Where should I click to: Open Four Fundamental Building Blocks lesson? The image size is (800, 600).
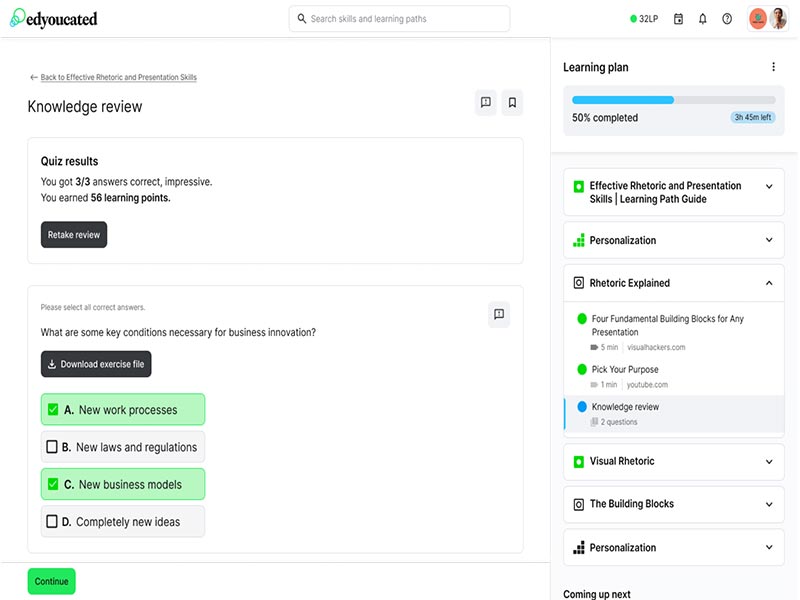point(667,325)
